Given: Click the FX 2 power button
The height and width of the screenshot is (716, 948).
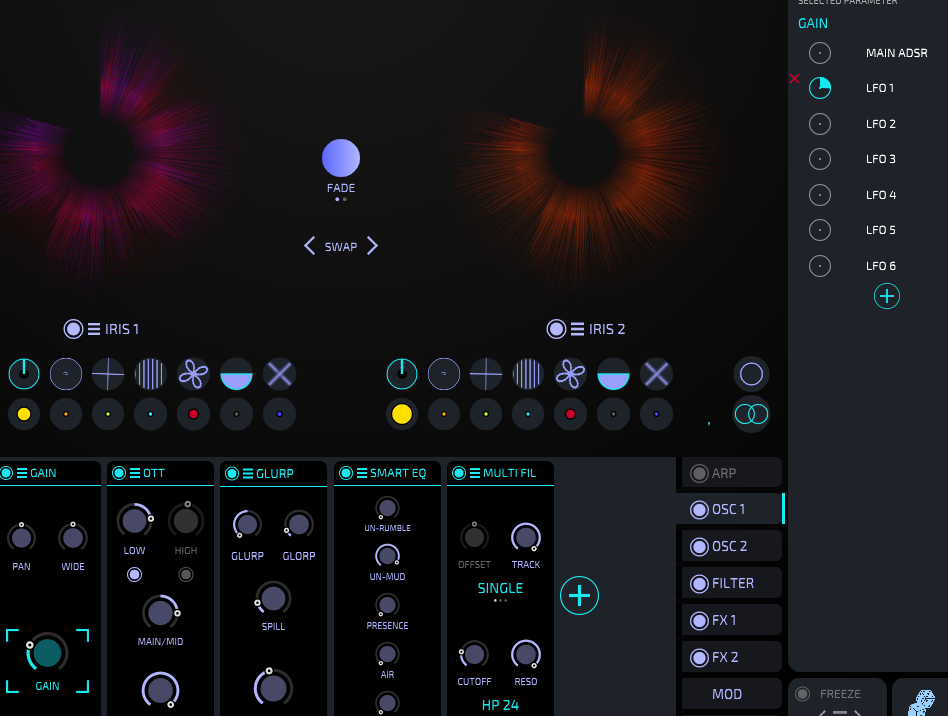Looking at the screenshot, I should click(700, 657).
